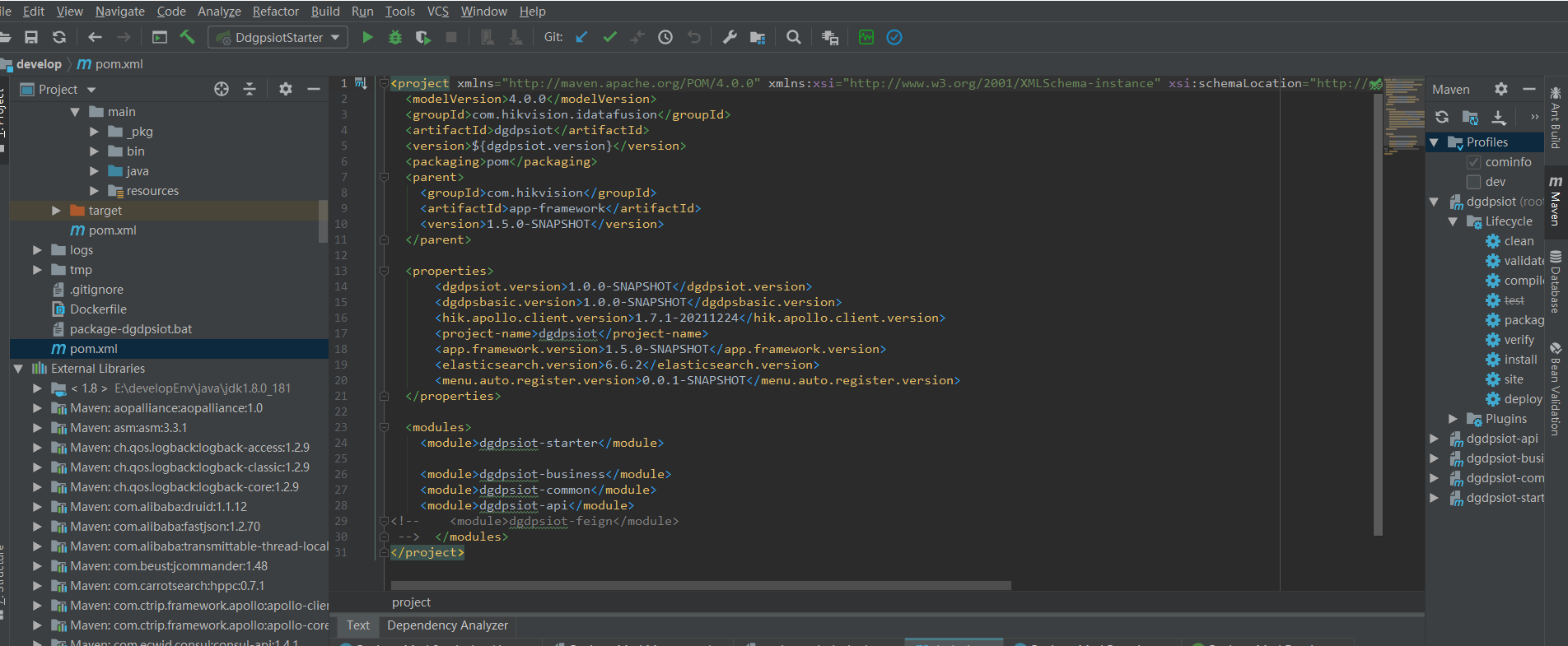Click the Build hammer icon

[x=188, y=37]
